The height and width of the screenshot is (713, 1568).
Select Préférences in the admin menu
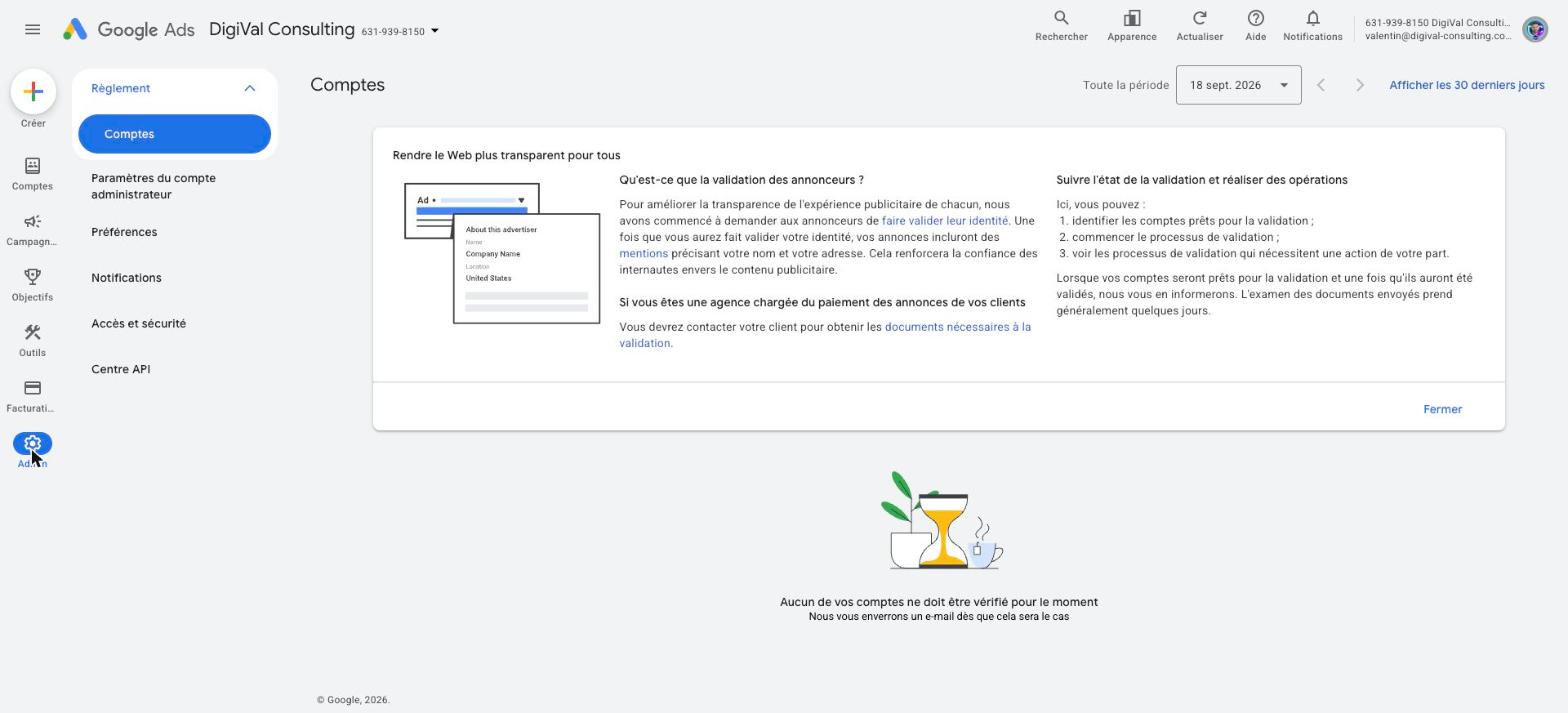[124, 232]
